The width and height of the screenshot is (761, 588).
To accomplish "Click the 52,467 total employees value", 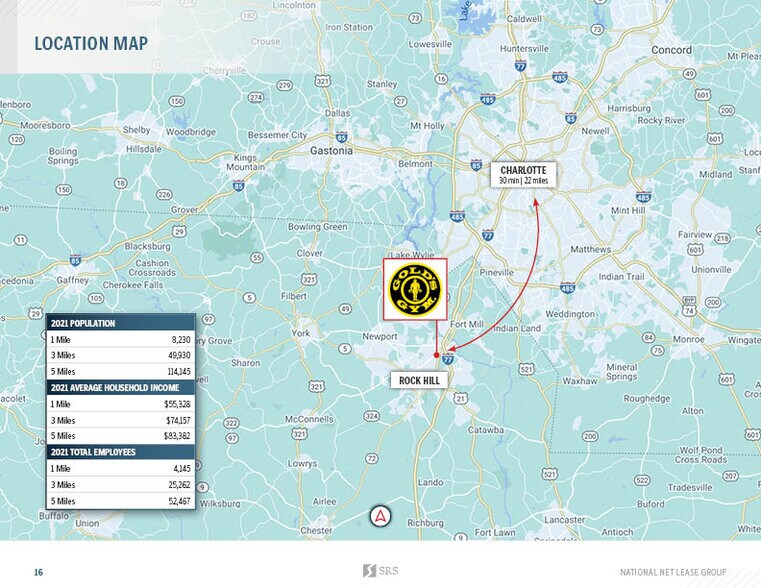I will coord(176,500).
